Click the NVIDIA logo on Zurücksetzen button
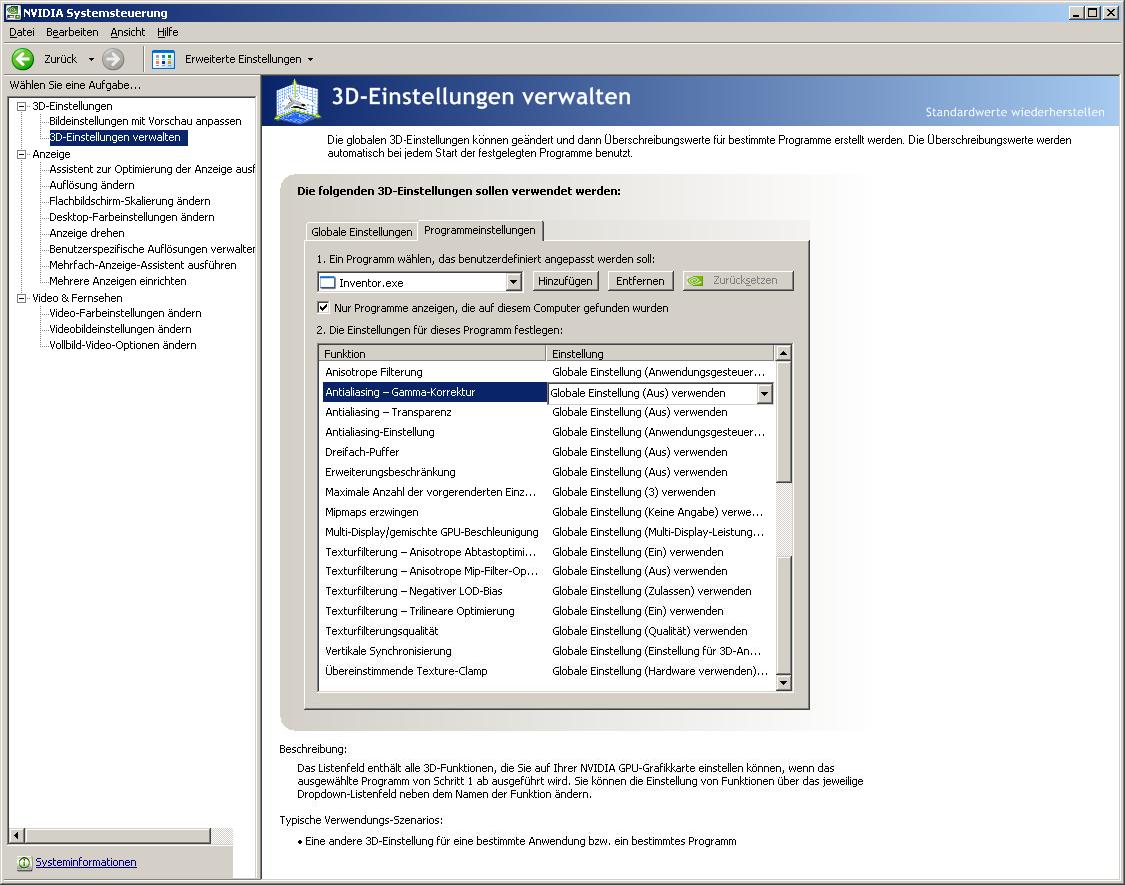 point(695,281)
